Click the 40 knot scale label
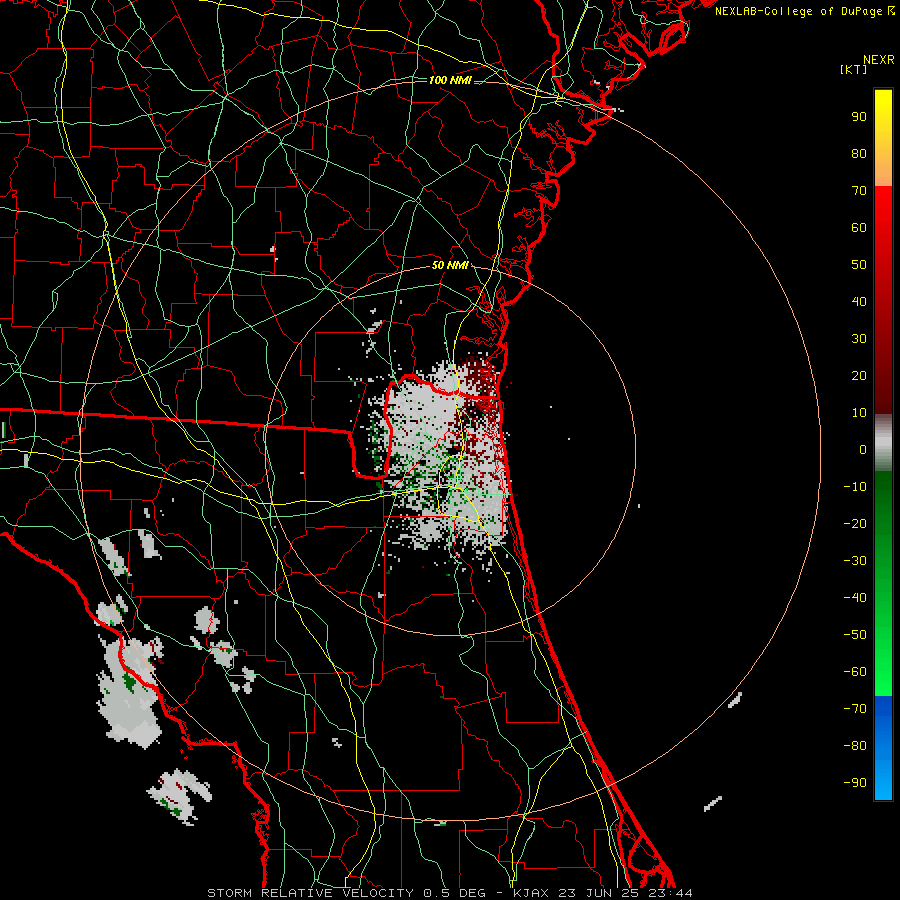Viewport: 900px width, 900px height. coord(859,301)
